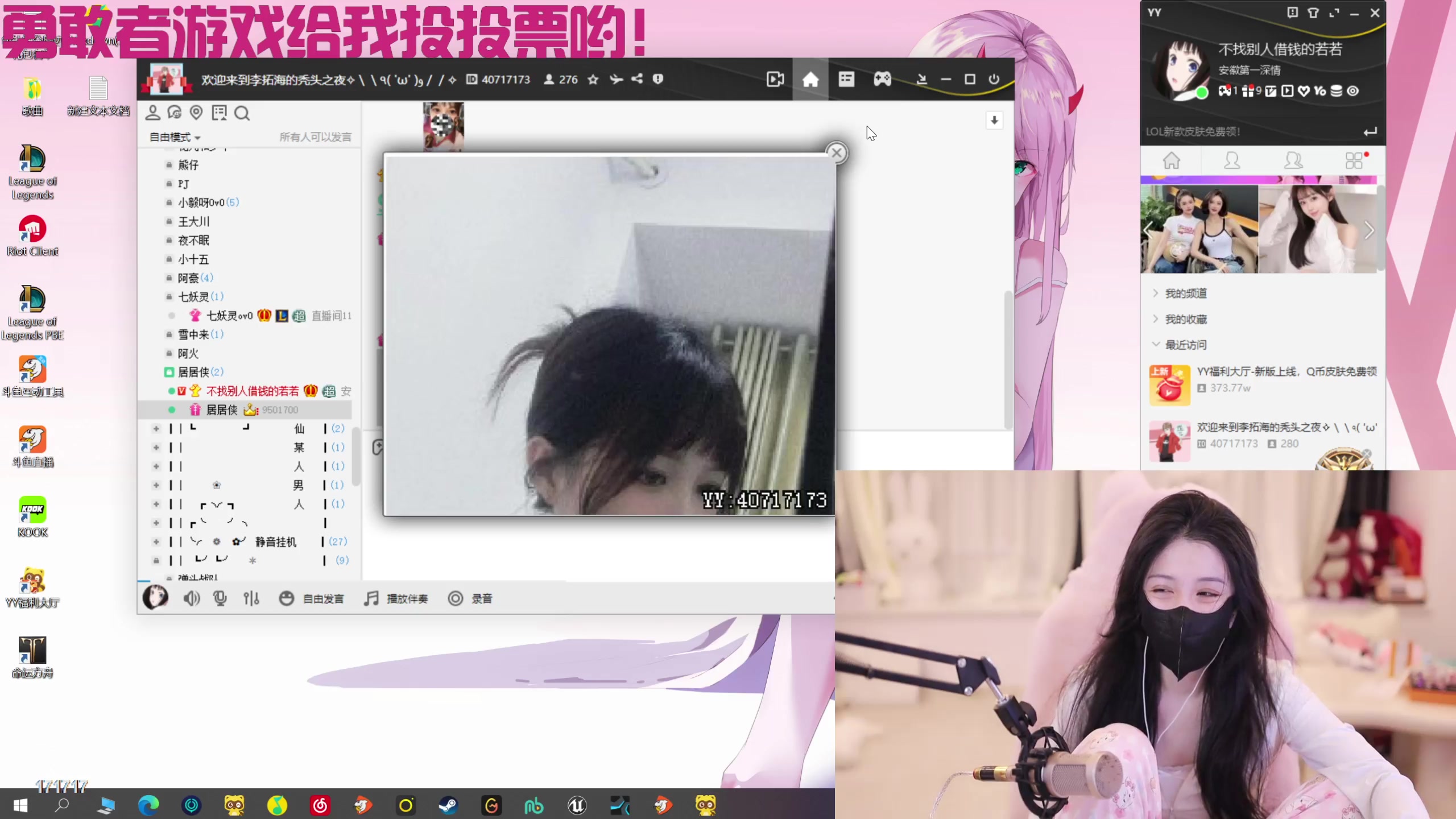This screenshot has height=819, width=1456.
Task: Click the share icon in channel header
Action: [x=637, y=79]
